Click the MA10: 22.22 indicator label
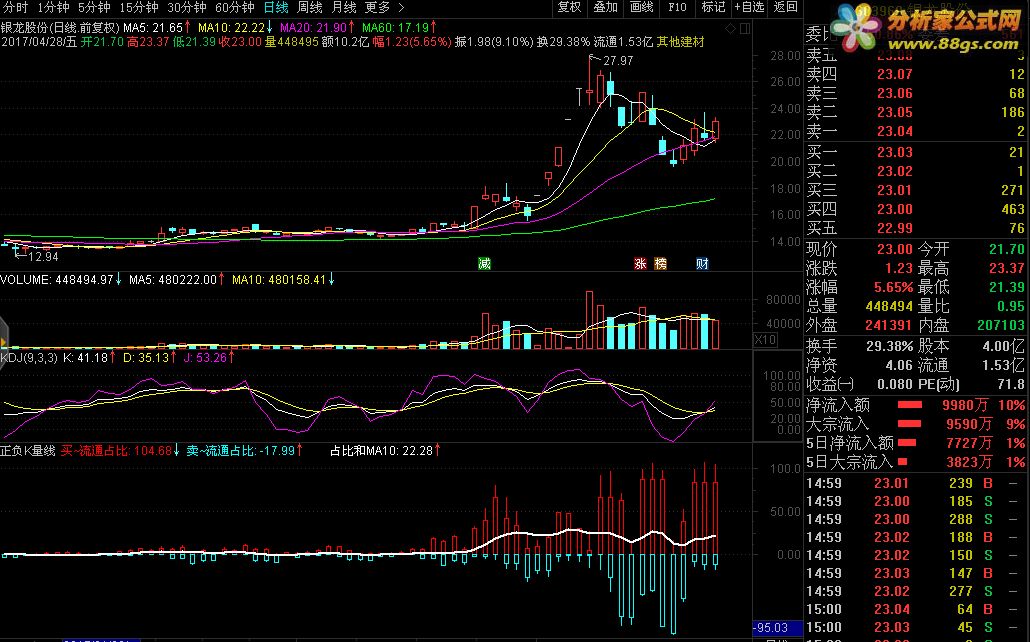 tap(236, 28)
